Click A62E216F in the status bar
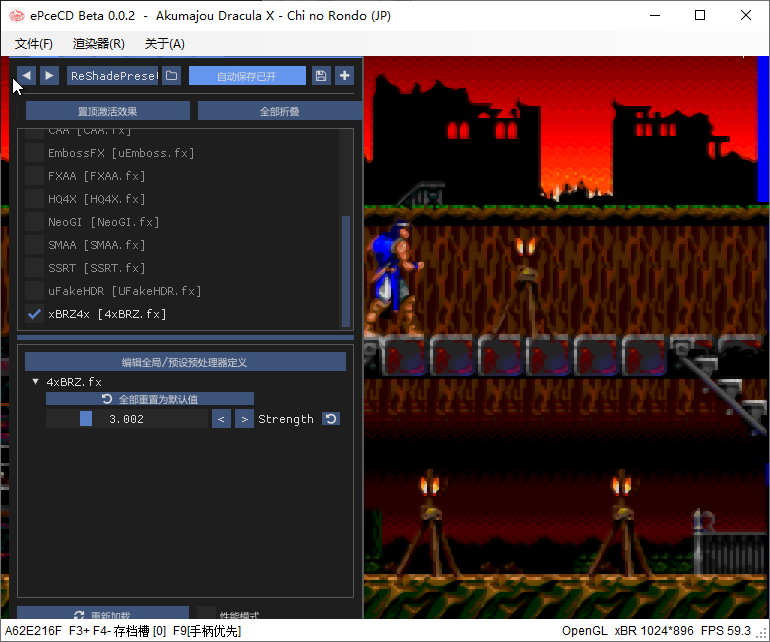 pos(33,631)
